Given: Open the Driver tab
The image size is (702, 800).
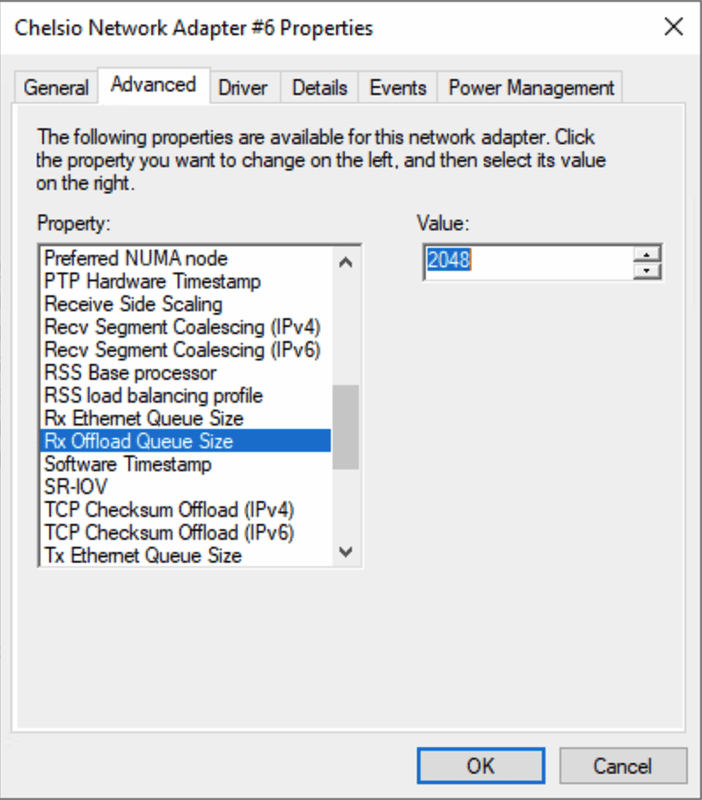Looking at the screenshot, I should [243, 87].
